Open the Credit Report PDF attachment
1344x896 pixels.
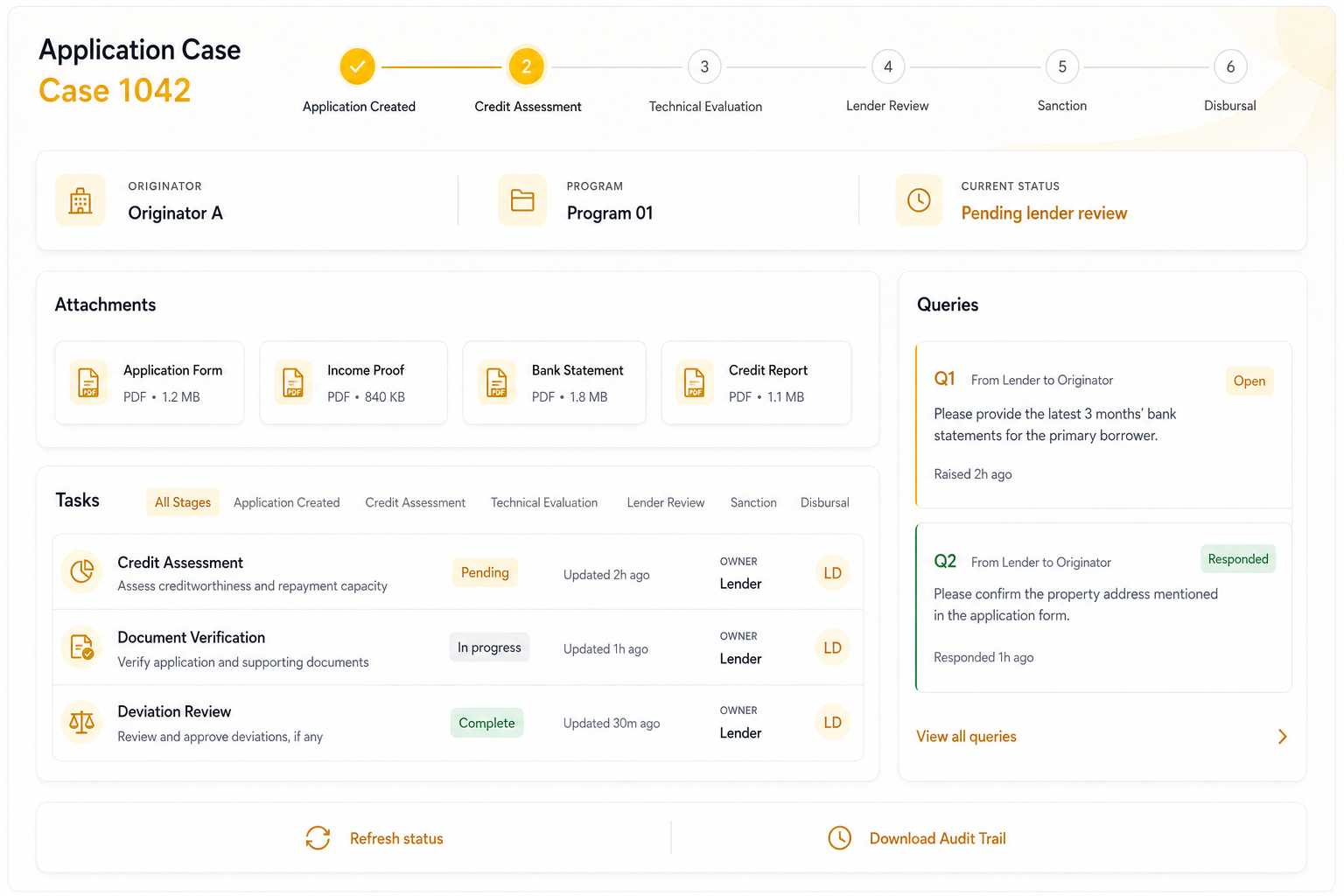[x=757, y=383]
